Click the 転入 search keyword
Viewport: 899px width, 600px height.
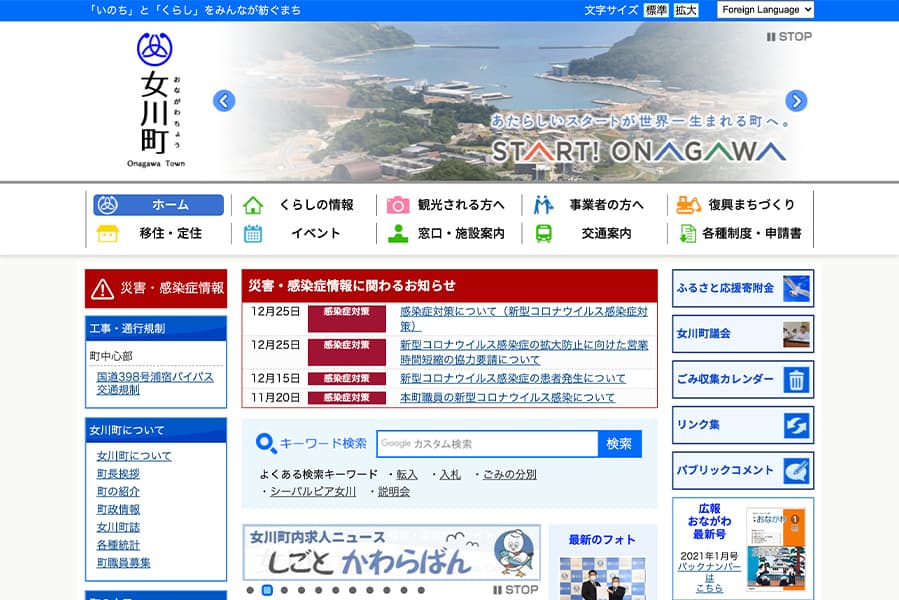click(x=406, y=475)
